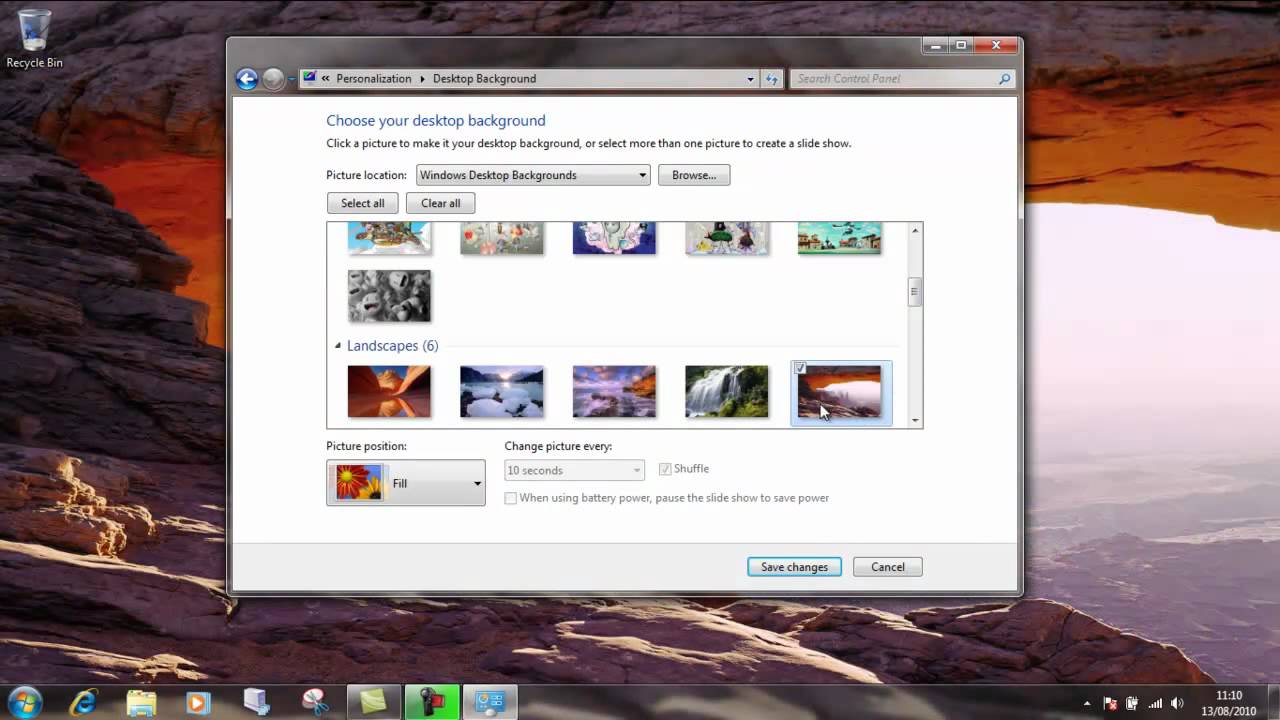Open the Picture location dropdown
This screenshot has height=720, width=1280.
click(x=533, y=175)
